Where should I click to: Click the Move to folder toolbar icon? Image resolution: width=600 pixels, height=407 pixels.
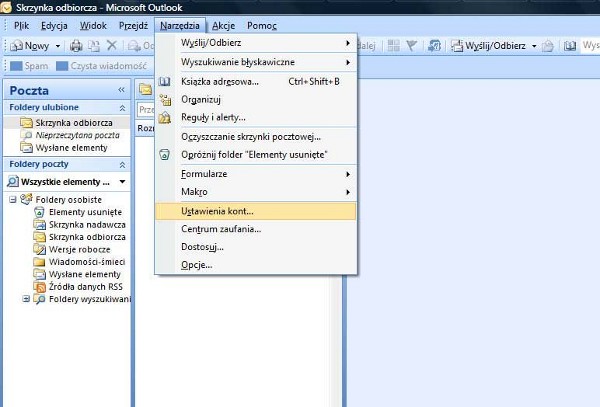coord(94,46)
